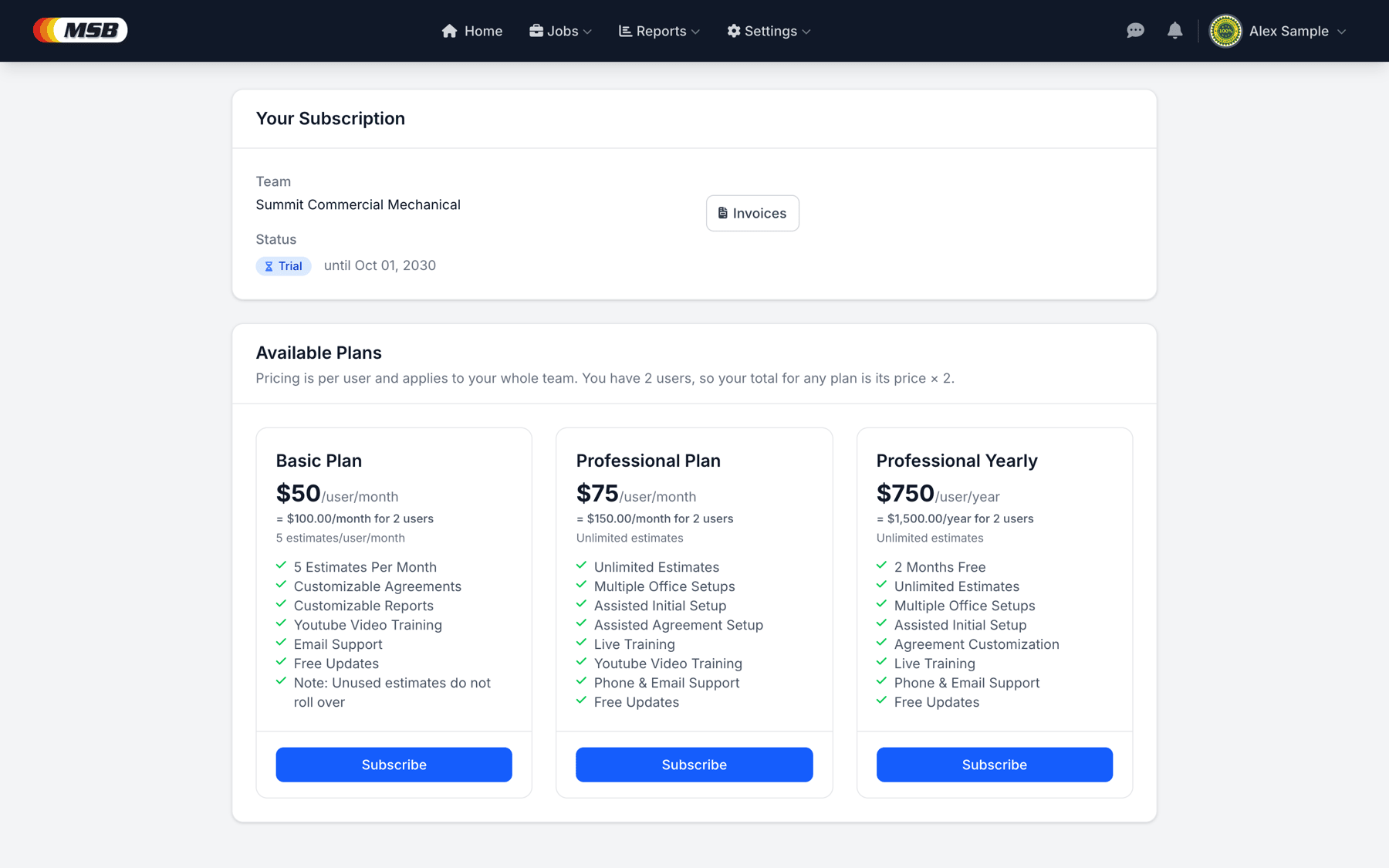Click the checkmark beside Live Training, Professional Plan
Image resolution: width=1389 pixels, height=868 pixels.
pyautogui.click(x=581, y=643)
